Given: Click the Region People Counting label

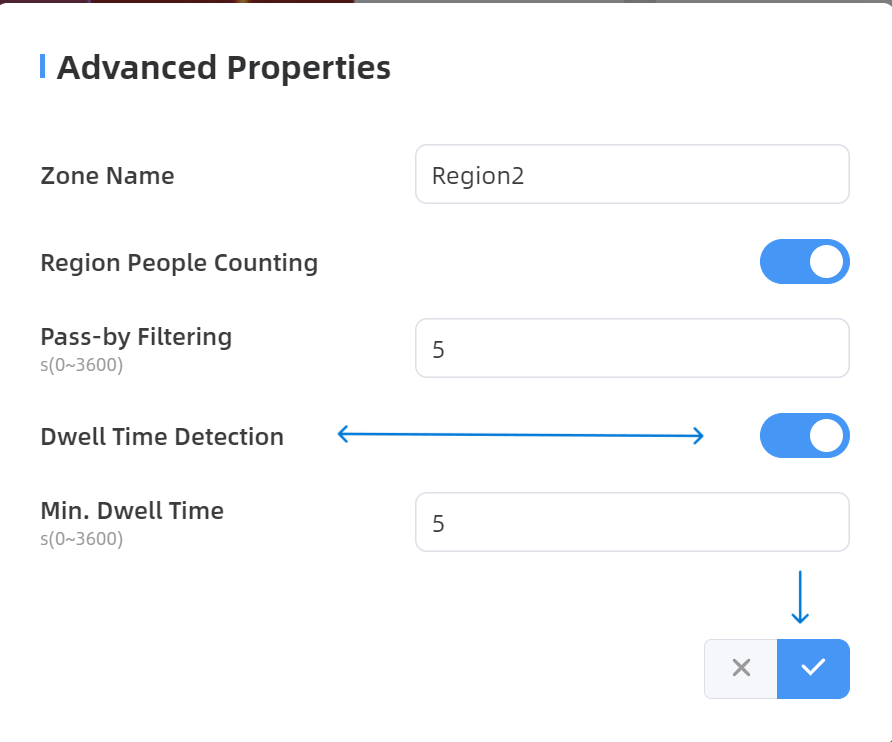Looking at the screenshot, I should (x=179, y=263).
